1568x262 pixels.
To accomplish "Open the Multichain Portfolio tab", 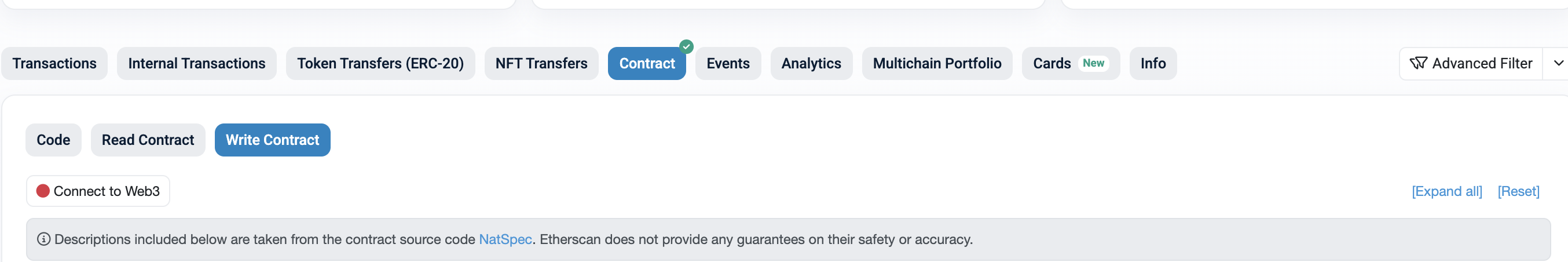I will [937, 63].
